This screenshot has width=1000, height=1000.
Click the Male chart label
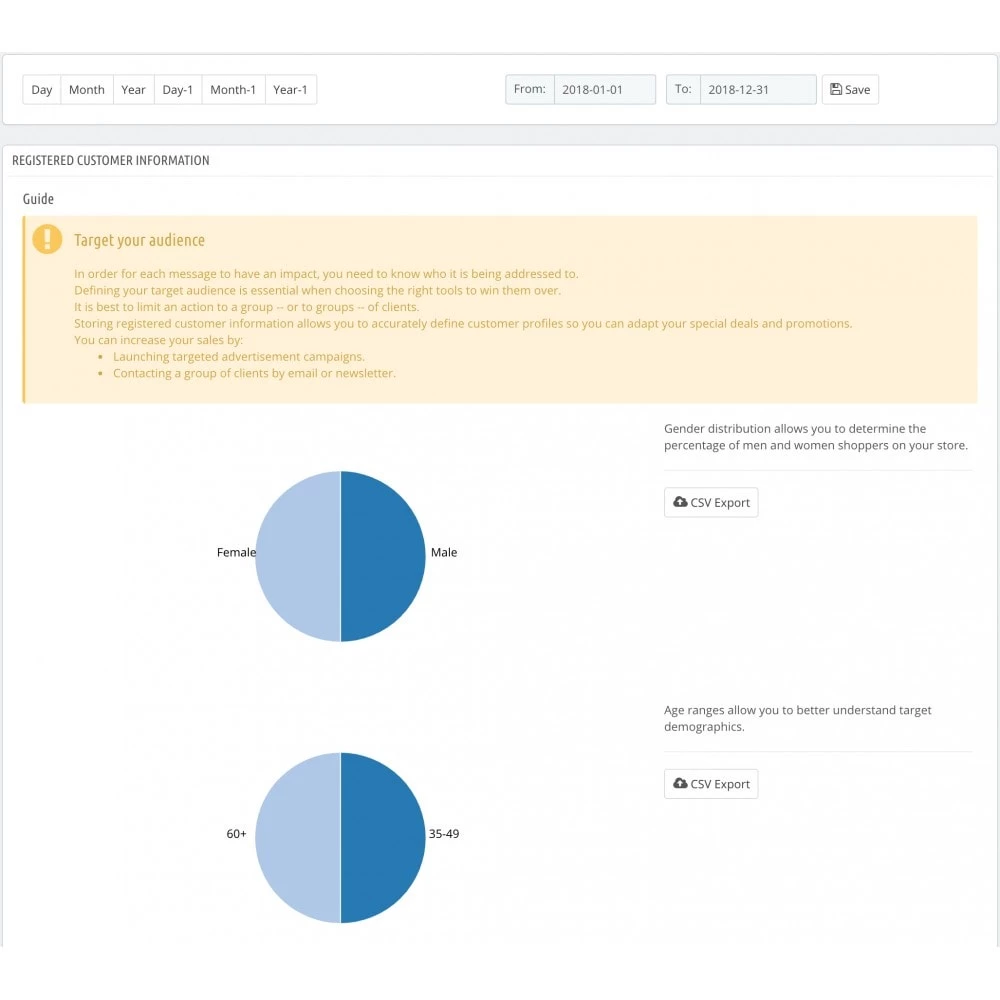444,552
